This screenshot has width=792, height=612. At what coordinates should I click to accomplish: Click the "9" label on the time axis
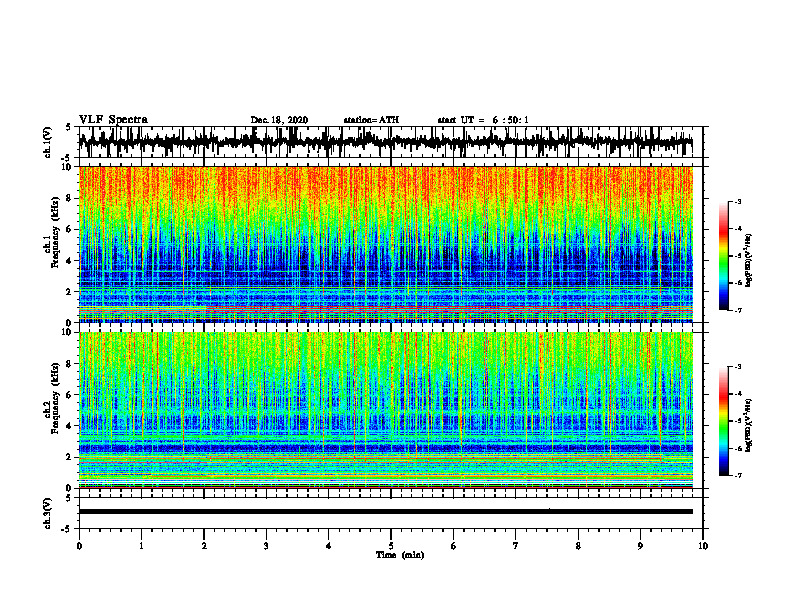click(x=640, y=546)
